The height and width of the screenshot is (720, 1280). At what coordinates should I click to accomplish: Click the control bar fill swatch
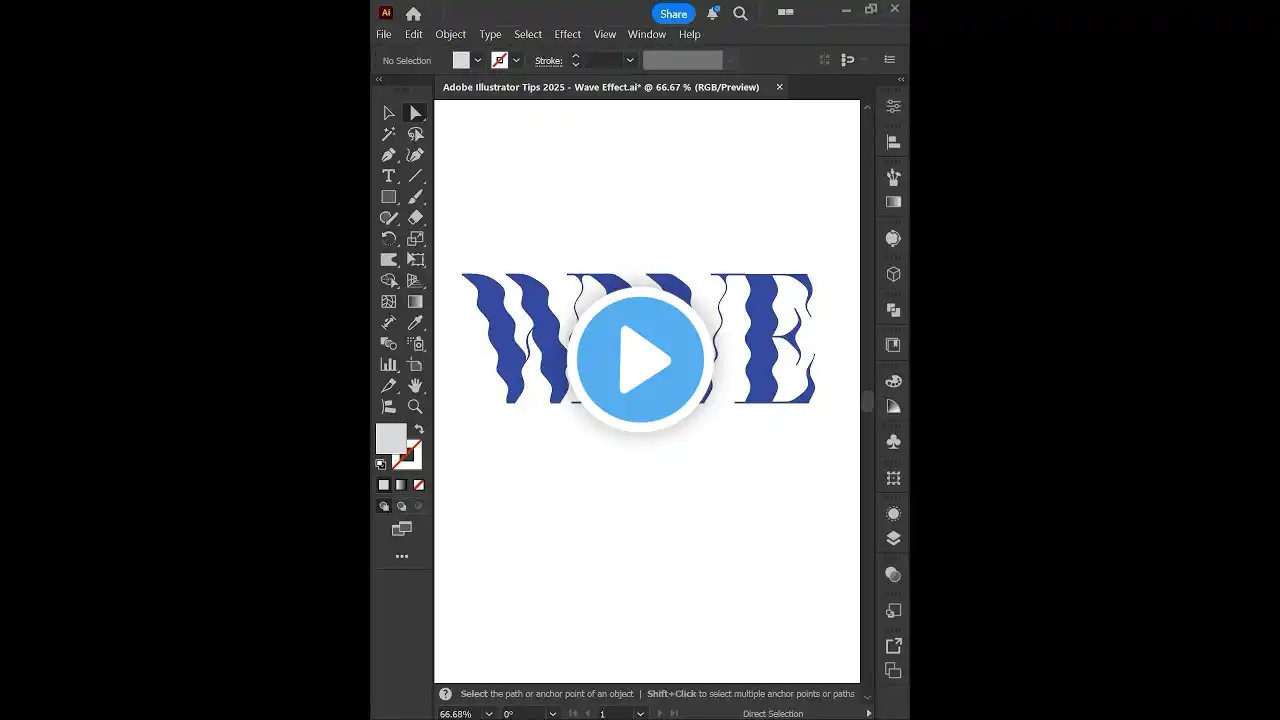(461, 60)
